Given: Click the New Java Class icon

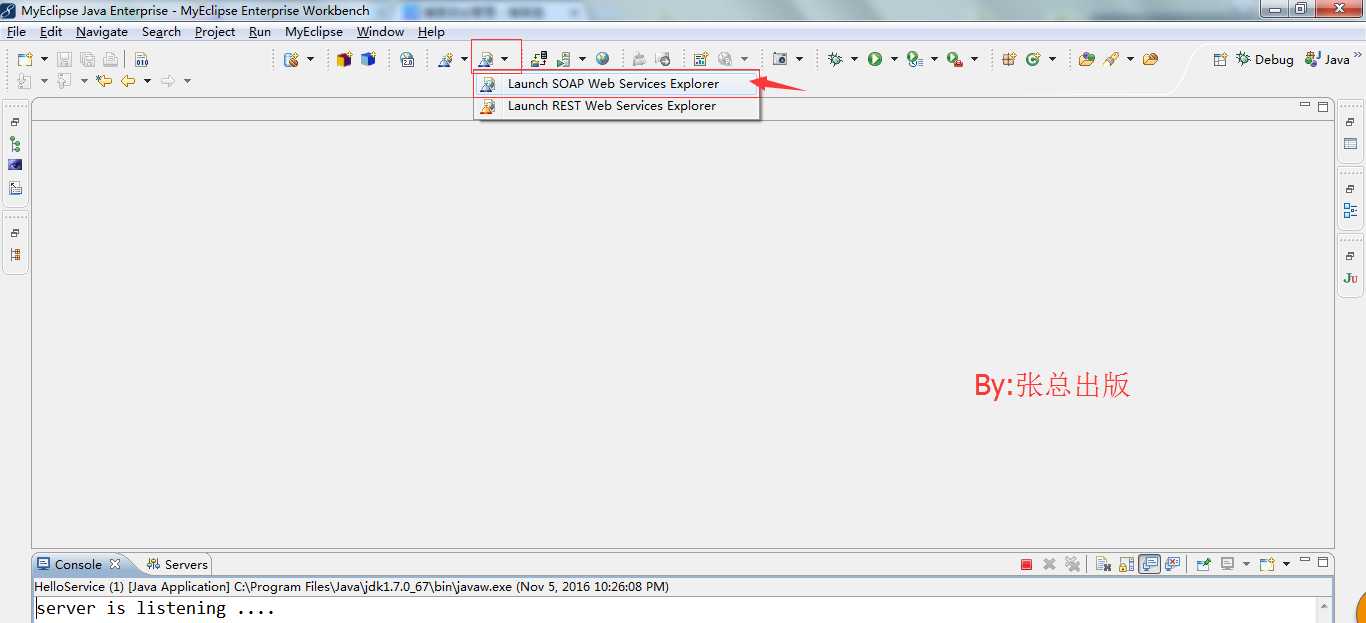Looking at the screenshot, I should point(1033,59).
